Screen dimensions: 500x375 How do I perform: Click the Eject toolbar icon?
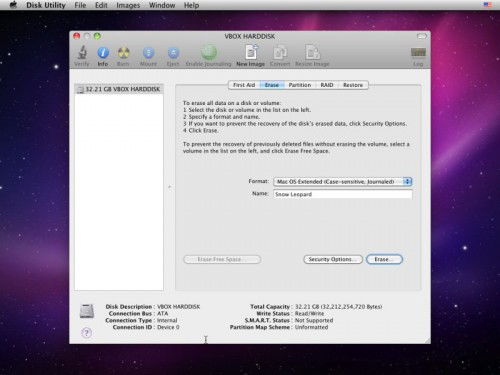click(173, 53)
